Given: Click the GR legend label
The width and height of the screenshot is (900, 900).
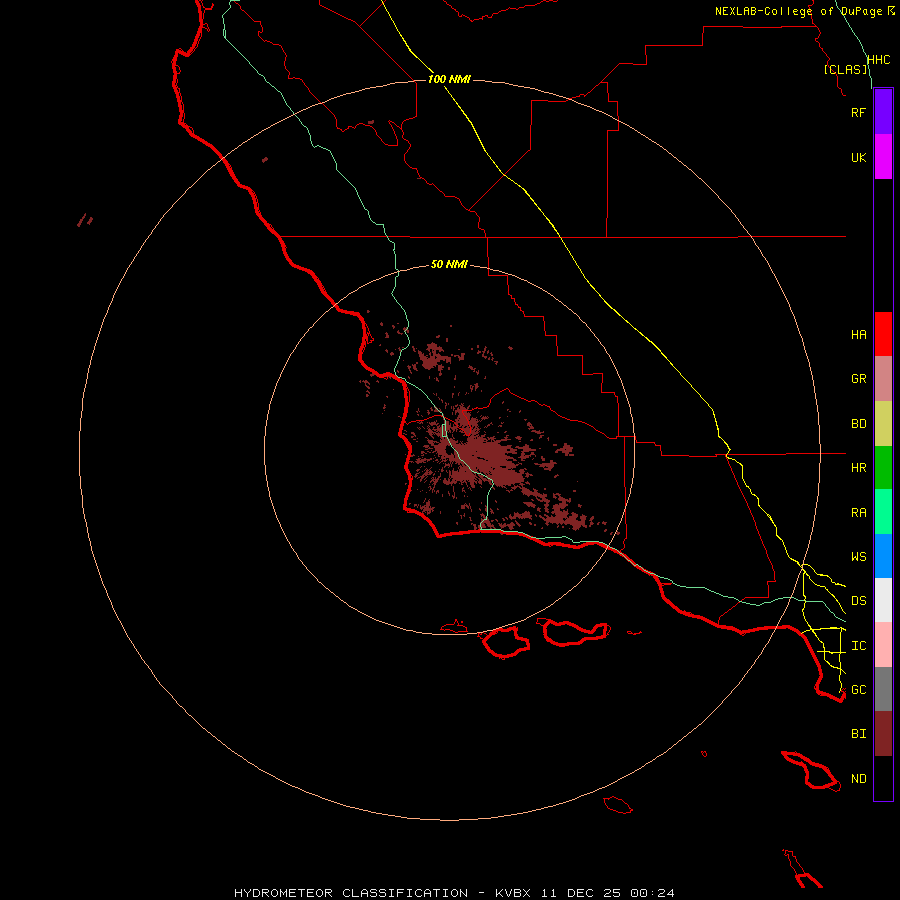Looking at the screenshot, I should click(858, 379).
